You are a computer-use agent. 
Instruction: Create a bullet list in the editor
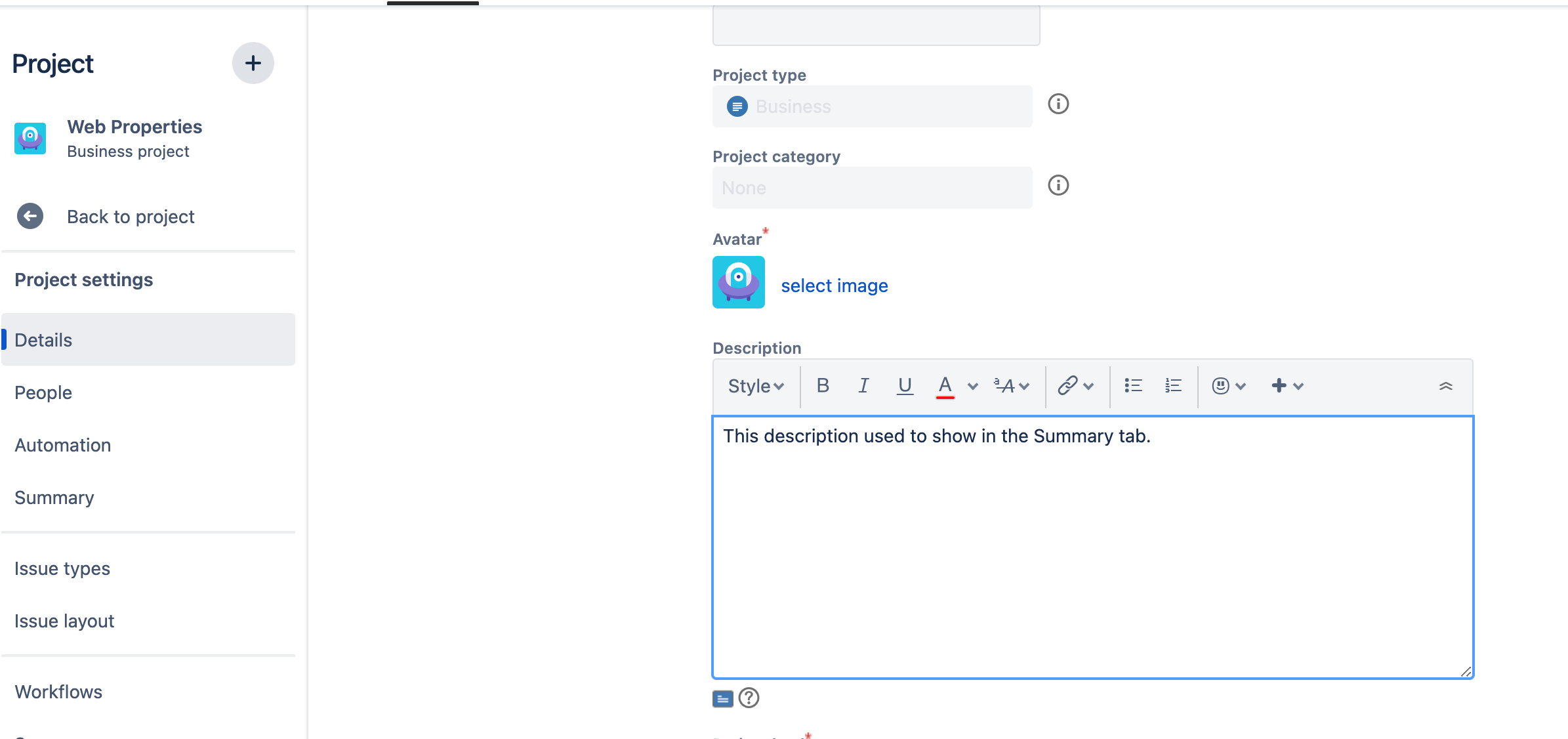coord(1133,386)
